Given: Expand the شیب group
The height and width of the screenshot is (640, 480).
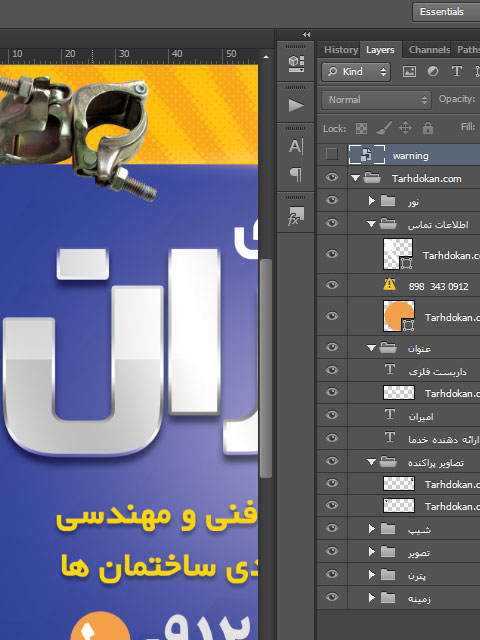Looking at the screenshot, I should (371, 529).
